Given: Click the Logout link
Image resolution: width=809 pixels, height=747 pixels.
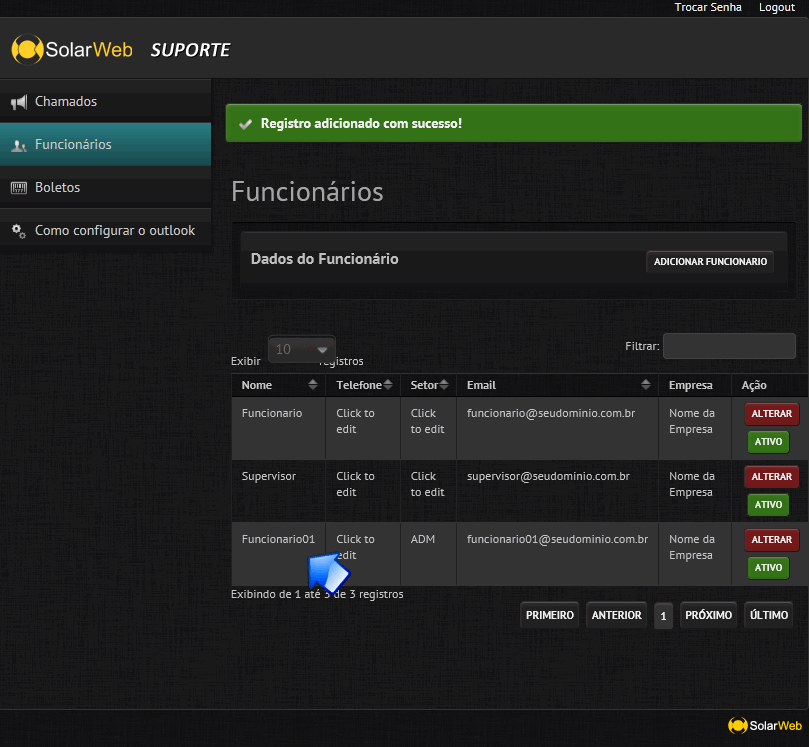Looking at the screenshot, I should (x=776, y=7).
